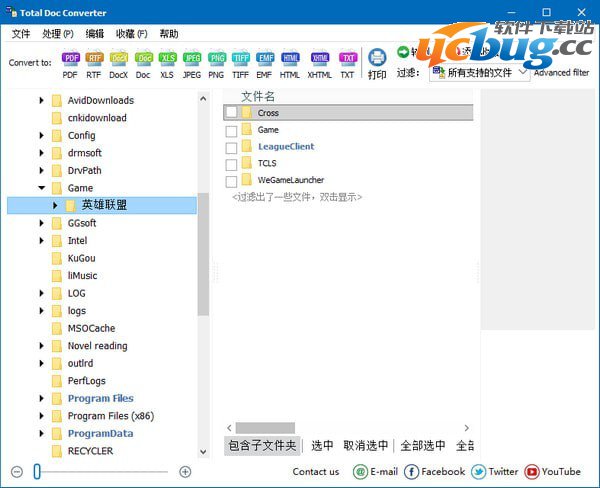Convert documents to XLS
The height and width of the screenshot is (488, 600).
tap(168, 58)
